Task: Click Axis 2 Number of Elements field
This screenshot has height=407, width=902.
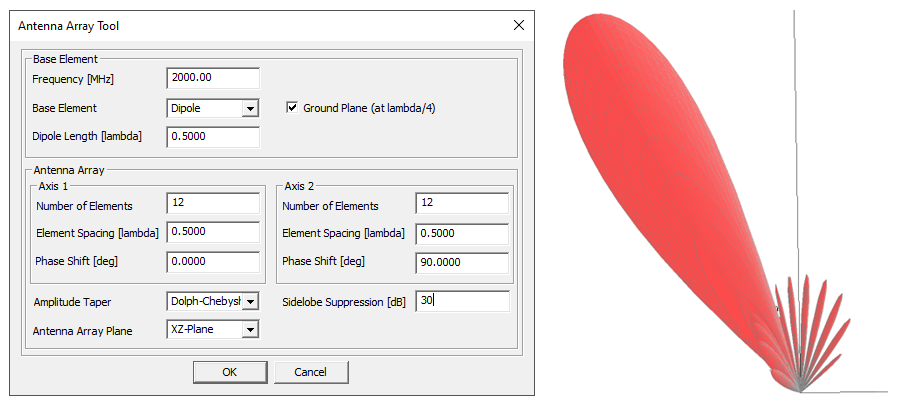Action: tap(462, 205)
